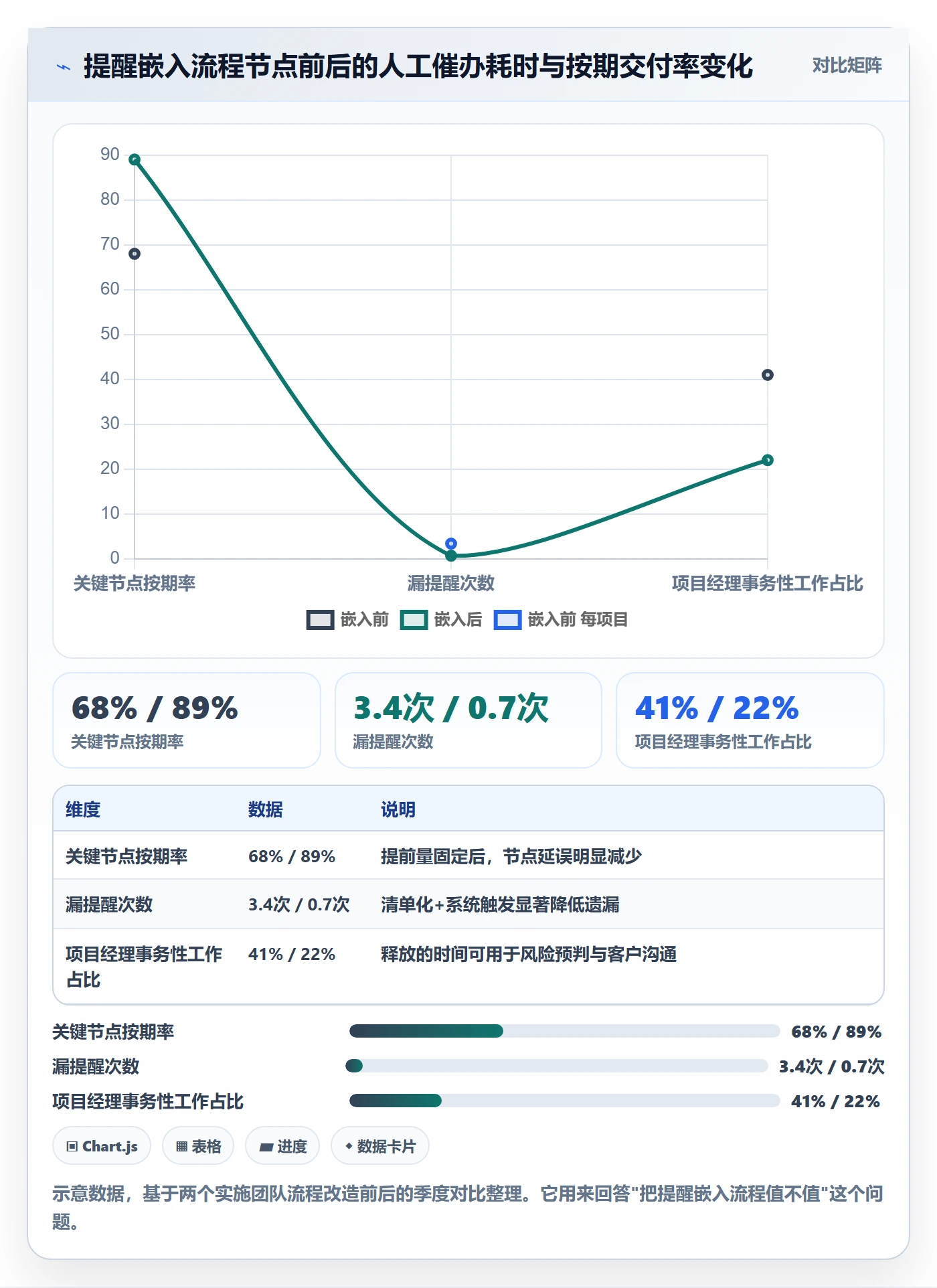
Task: Click the dark 嵌入前 legend color box
Action: (320, 620)
